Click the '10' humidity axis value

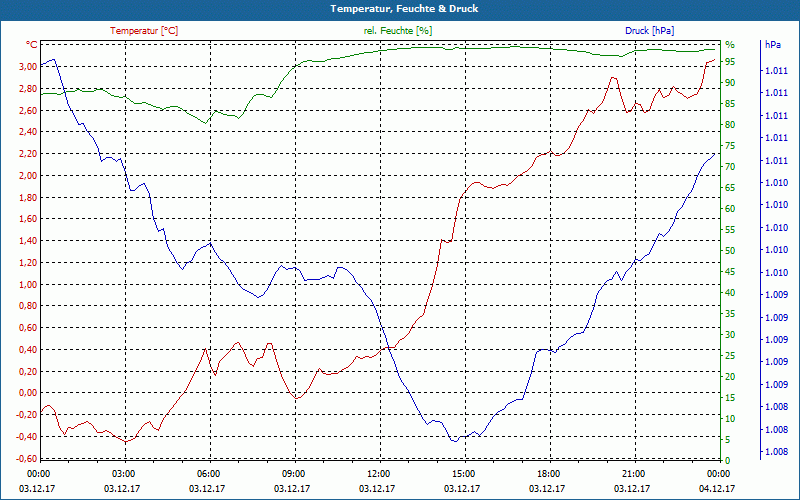coord(730,419)
